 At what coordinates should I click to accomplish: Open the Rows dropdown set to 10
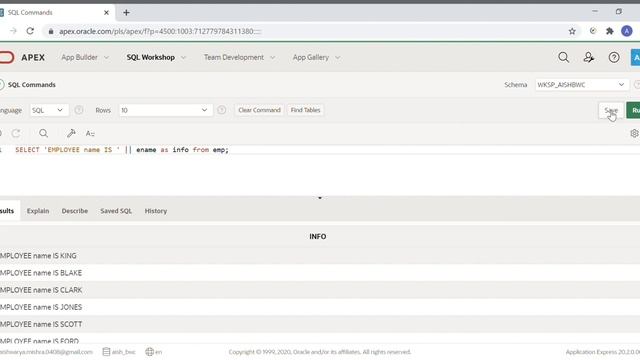165,110
